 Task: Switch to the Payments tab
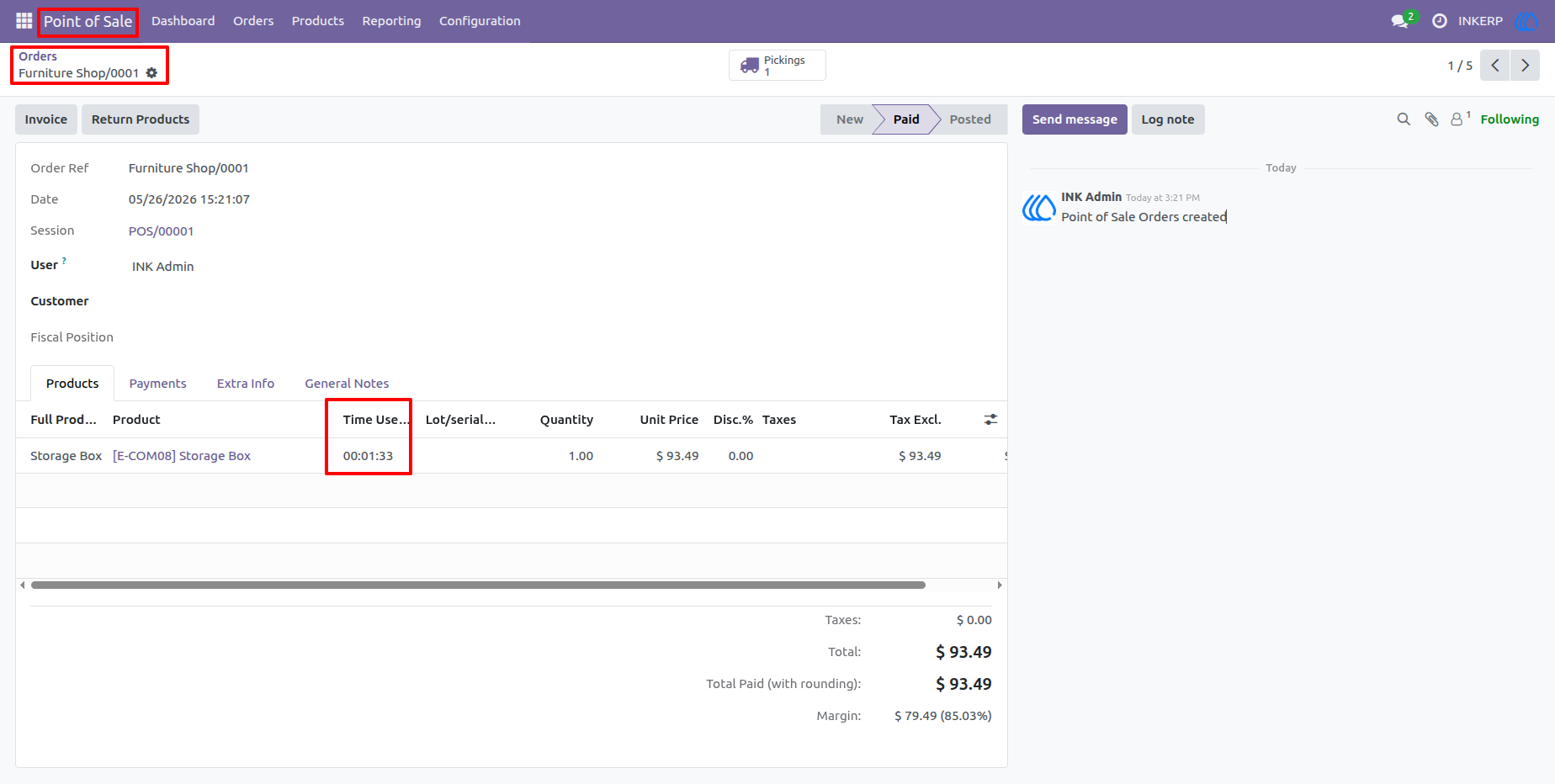pyautogui.click(x=157, y=384)
